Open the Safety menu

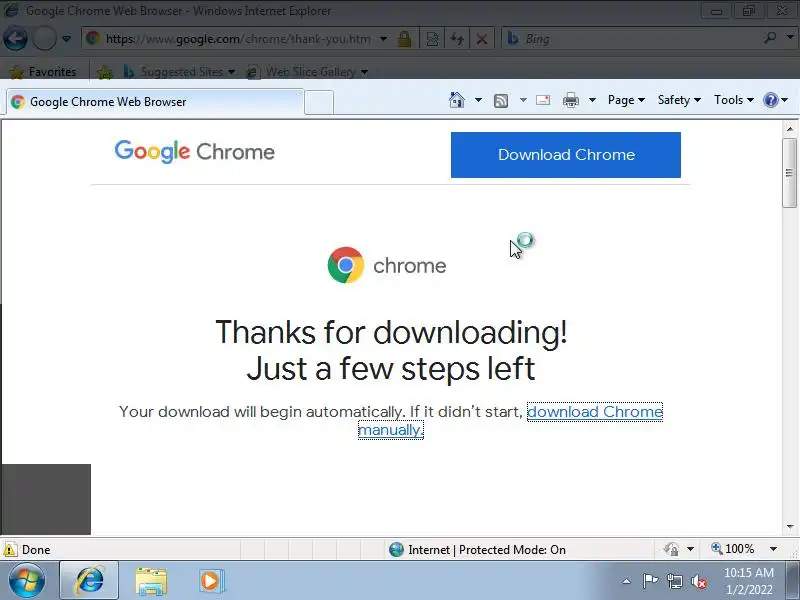tap(679, 100)
